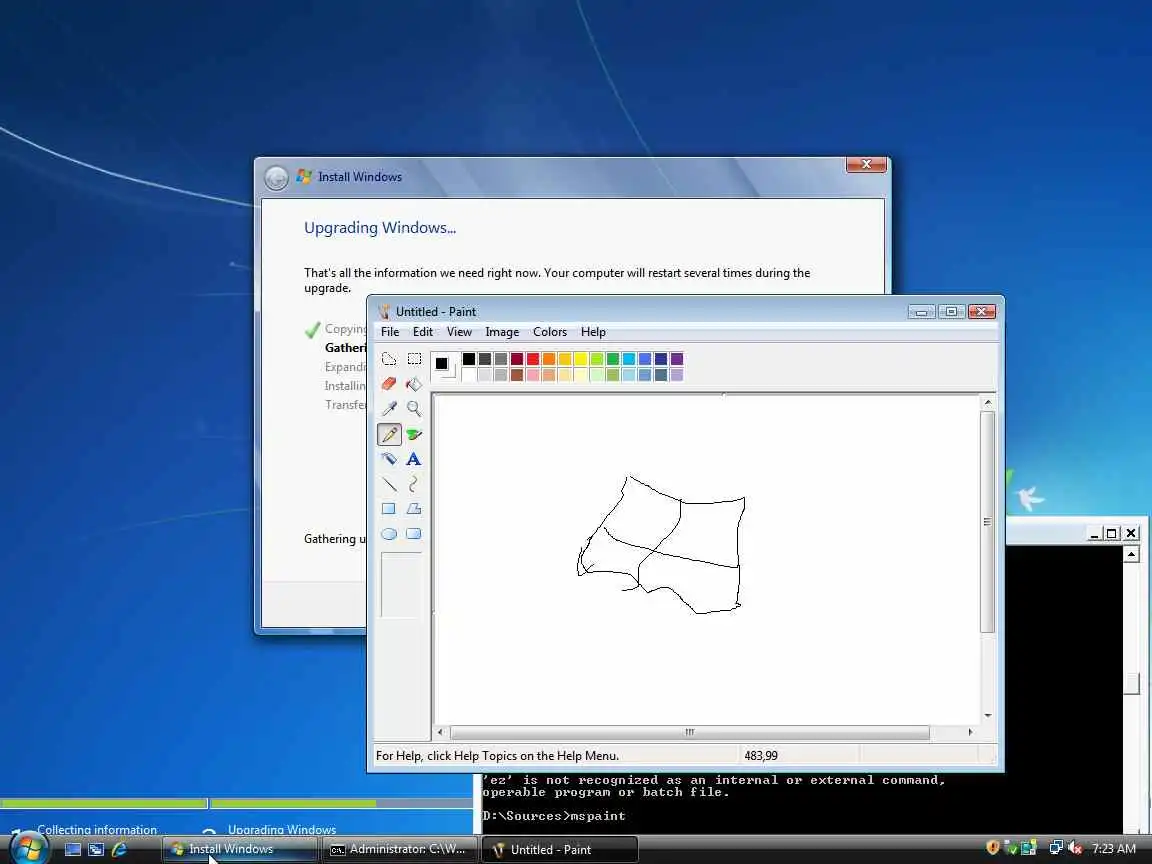
Task: Open the File menu in Paint
Action: [390, 332]
